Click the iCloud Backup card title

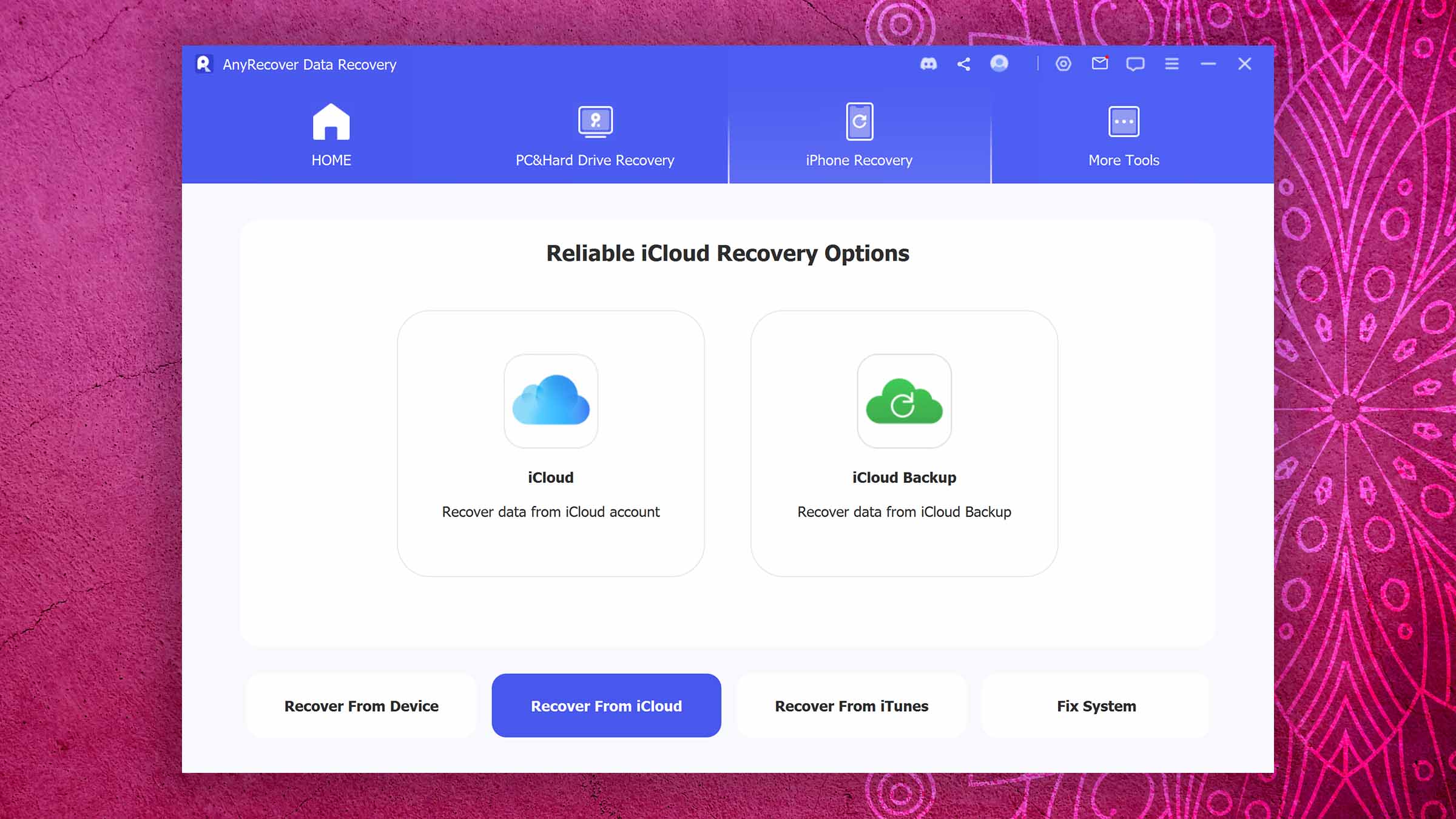pos(904,477)
